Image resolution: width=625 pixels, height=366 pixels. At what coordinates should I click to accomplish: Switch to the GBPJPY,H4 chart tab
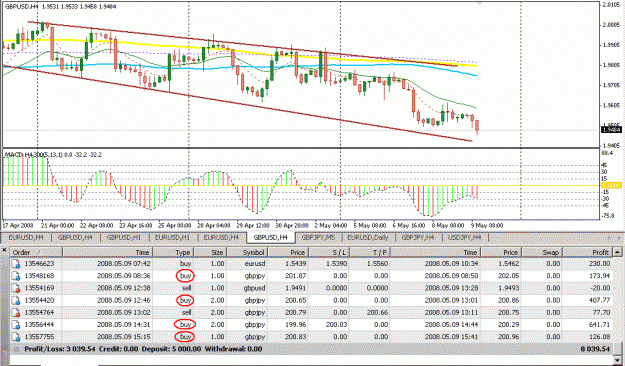click(x=418, y=238)
